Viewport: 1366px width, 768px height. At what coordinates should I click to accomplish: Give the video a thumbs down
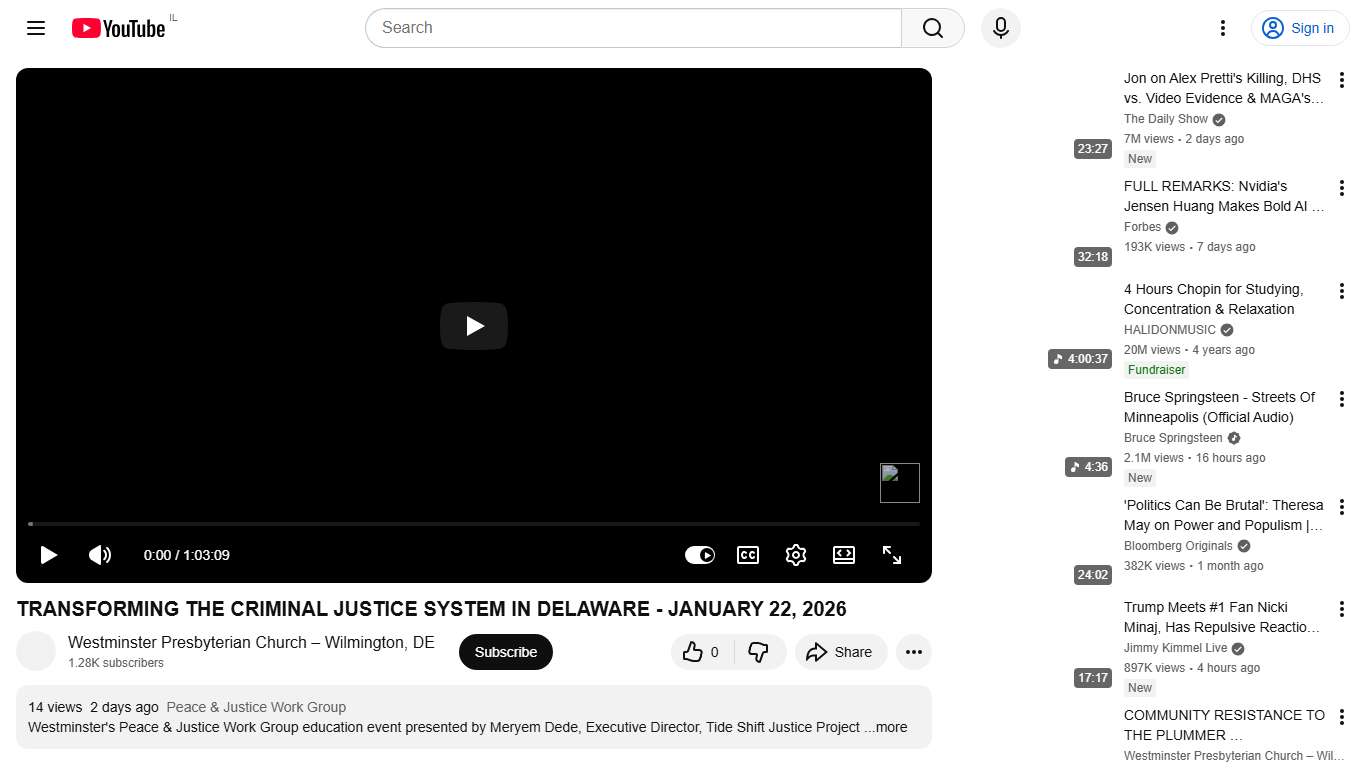point(759,651)
